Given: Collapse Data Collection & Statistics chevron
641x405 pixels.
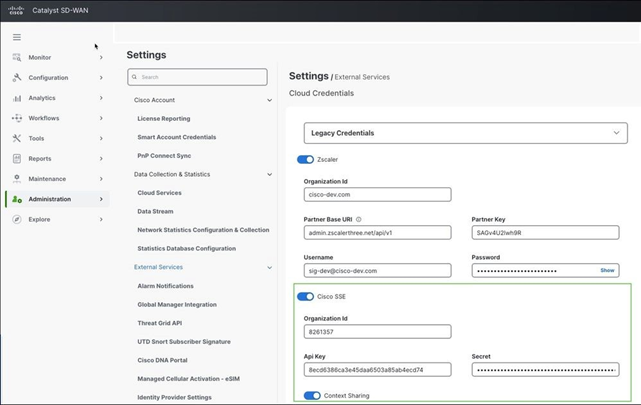Looking at the screenshot, I should click(269, 175).
